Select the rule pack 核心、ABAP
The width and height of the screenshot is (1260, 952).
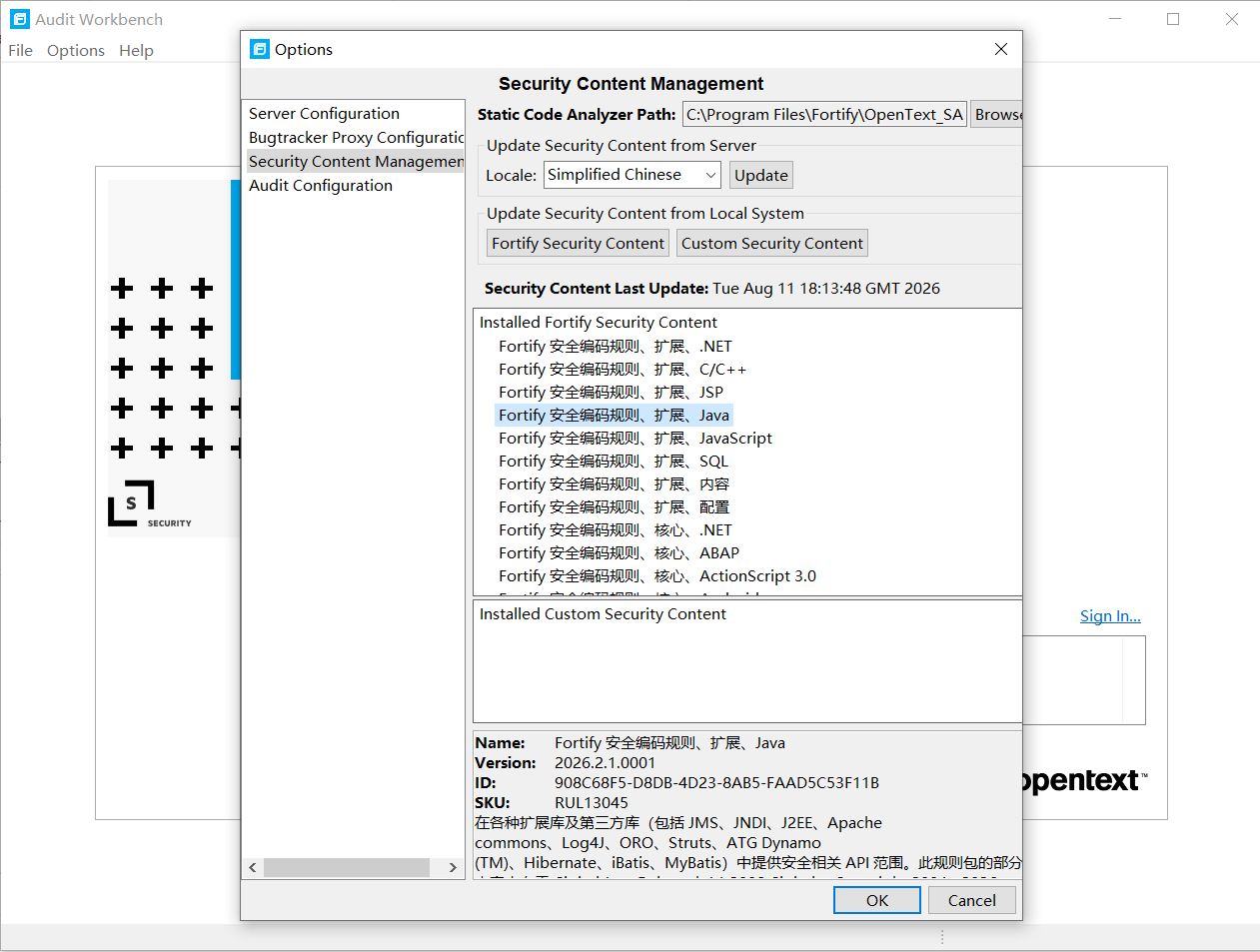coord(620,553)
